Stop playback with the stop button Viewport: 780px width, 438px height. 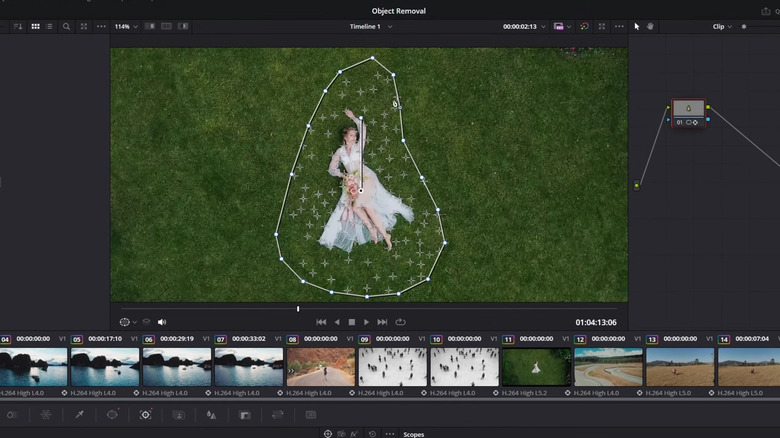coord(351,322)
